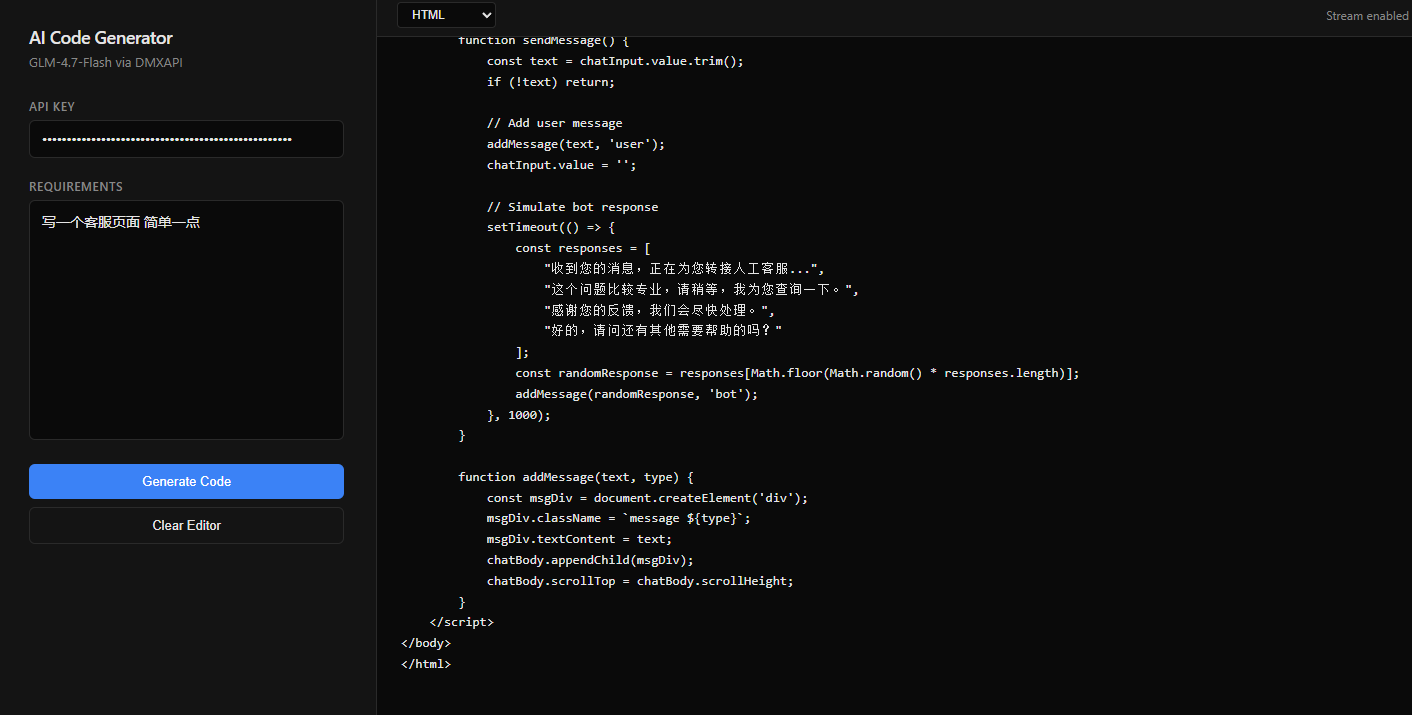The image size is (1412, 715).
Task: Click the Generate Code button
Action: tap(186, 481)
